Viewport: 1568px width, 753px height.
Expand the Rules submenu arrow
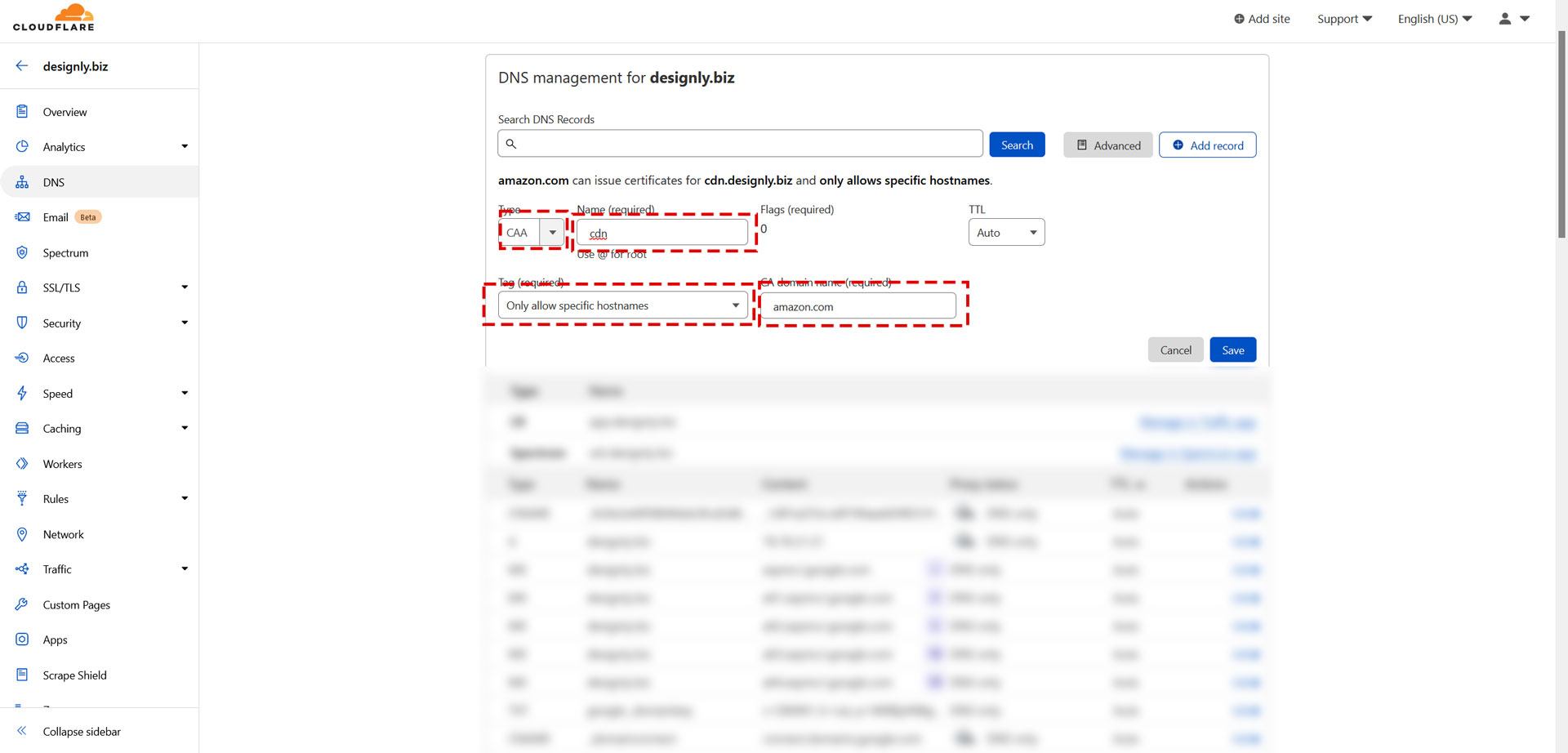(x=185, y=498)
